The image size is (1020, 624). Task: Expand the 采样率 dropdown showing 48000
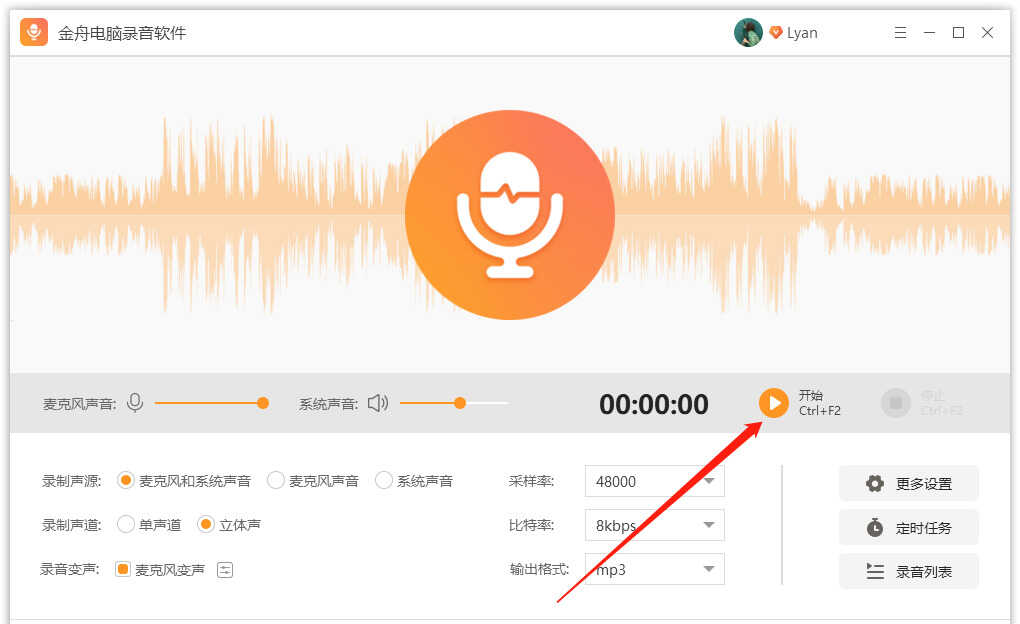tap(654, 481)
